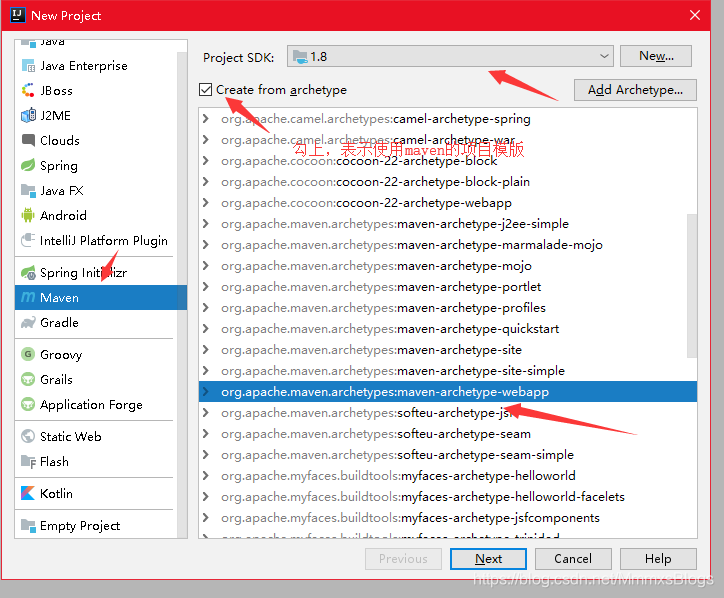Viewport: 724px width, 598px height.
Task: Click the Help button
Action: (658, 559)
